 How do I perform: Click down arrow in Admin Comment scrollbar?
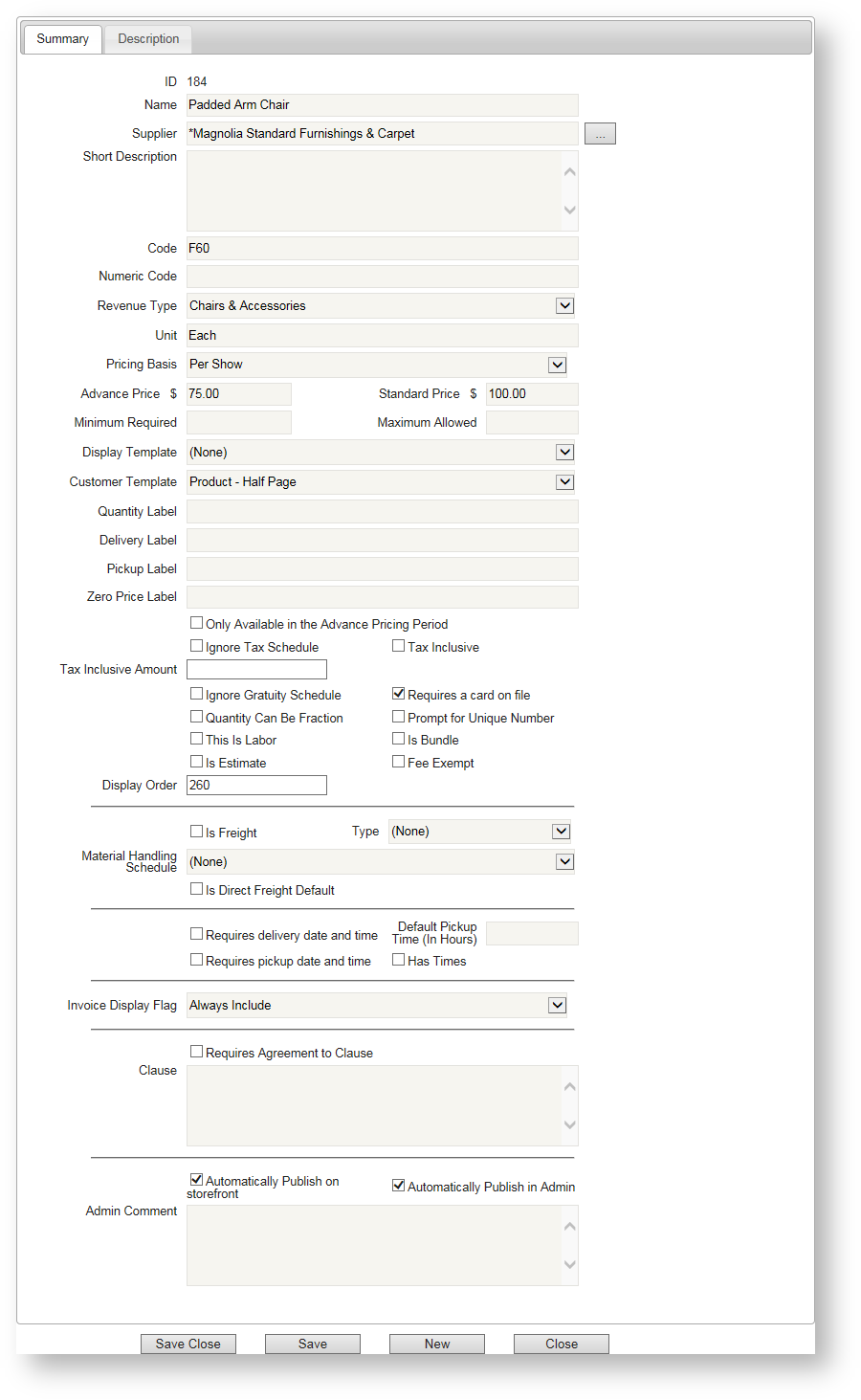(570, 1265)
